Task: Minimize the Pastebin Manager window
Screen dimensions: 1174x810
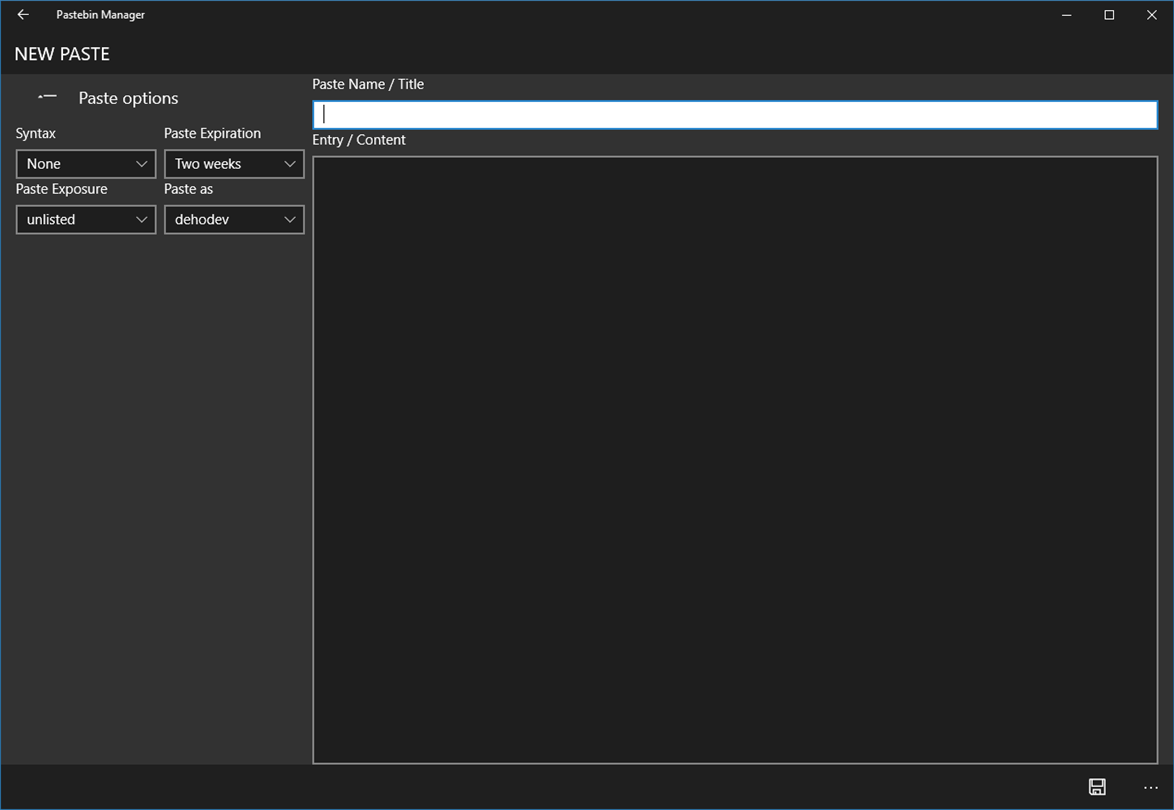Action: coord(1066,15)
